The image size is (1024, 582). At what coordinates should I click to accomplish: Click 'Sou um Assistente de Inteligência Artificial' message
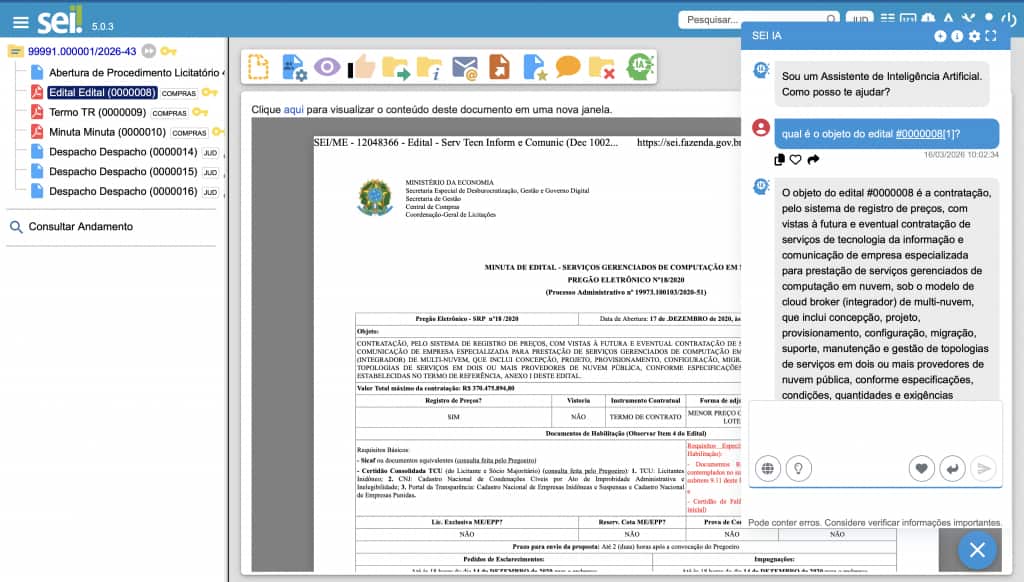882,84
